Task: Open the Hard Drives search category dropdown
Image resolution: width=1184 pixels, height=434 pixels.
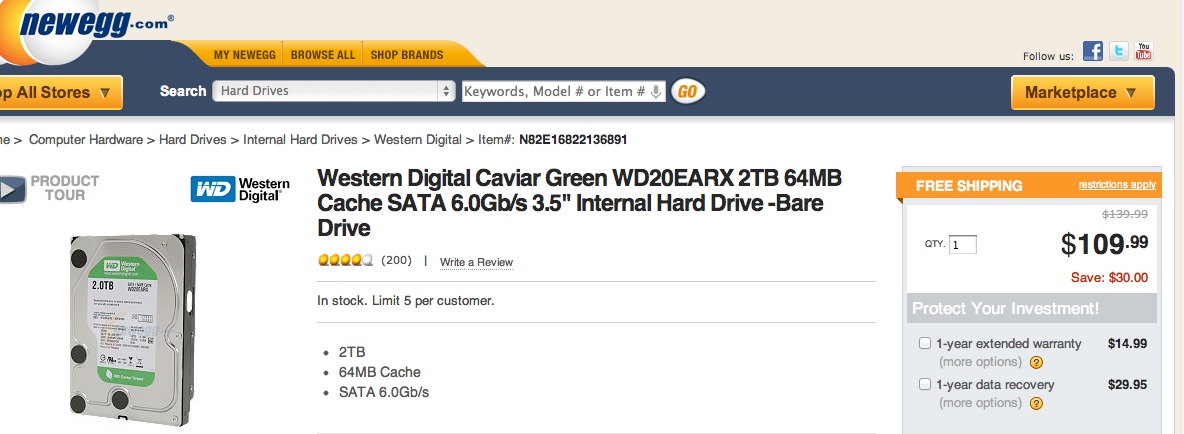Action: [x=334, y=91]
